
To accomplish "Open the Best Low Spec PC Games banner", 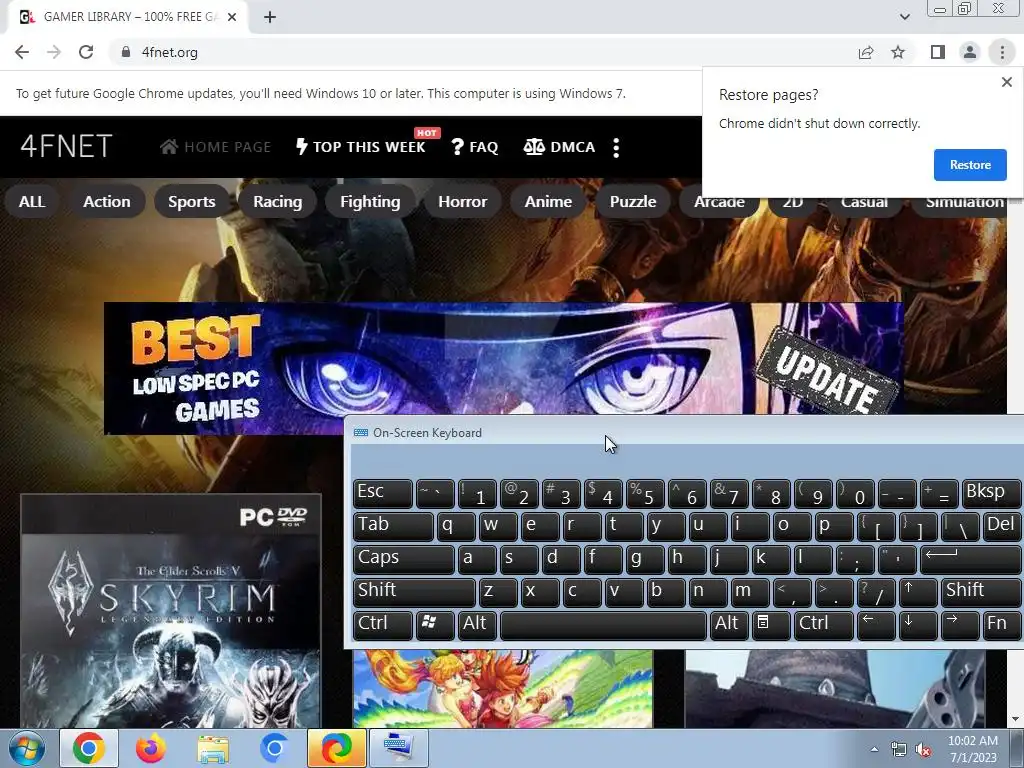I will [x=504, y=358].
